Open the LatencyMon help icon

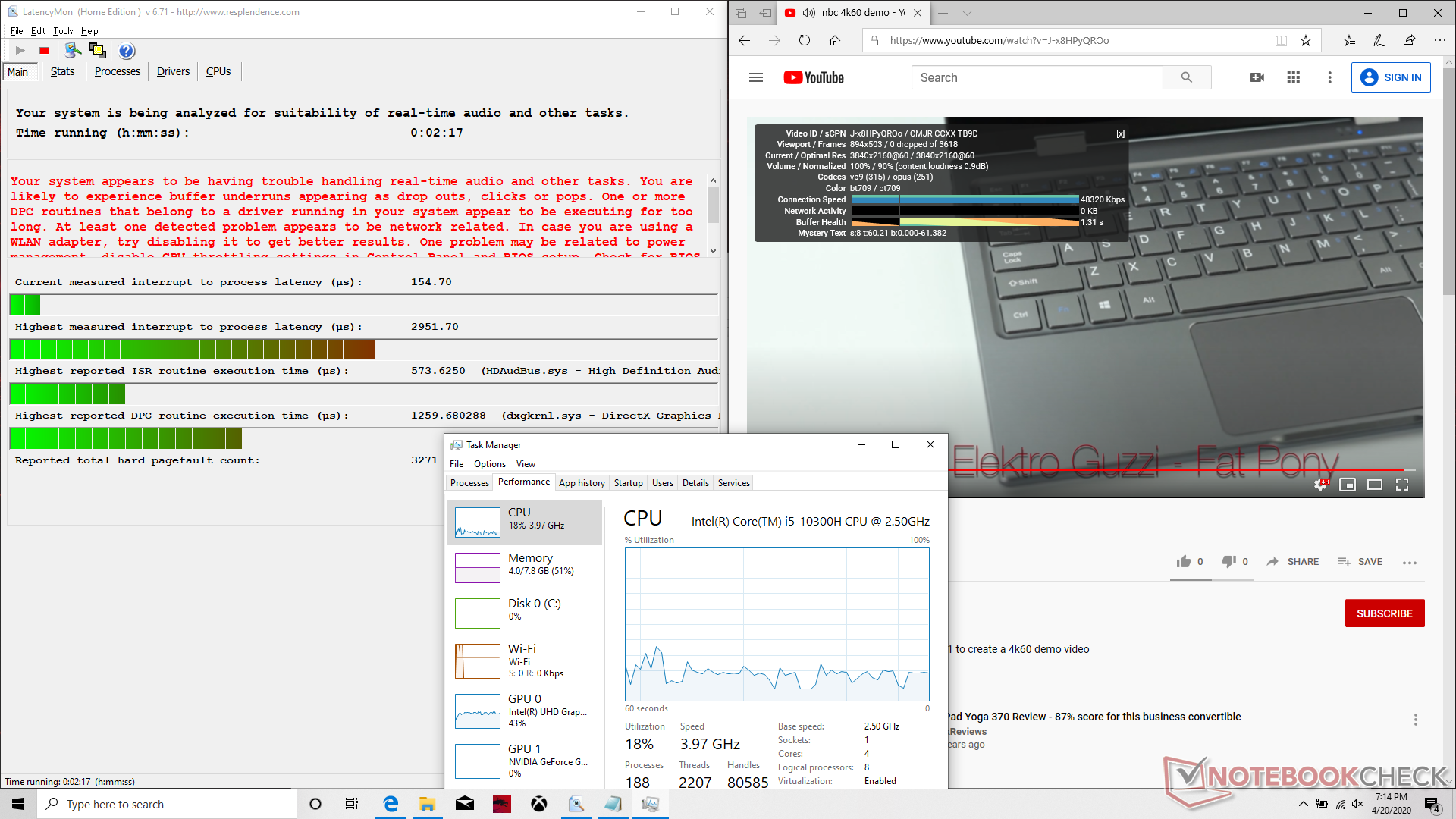(x=127, y=51)
